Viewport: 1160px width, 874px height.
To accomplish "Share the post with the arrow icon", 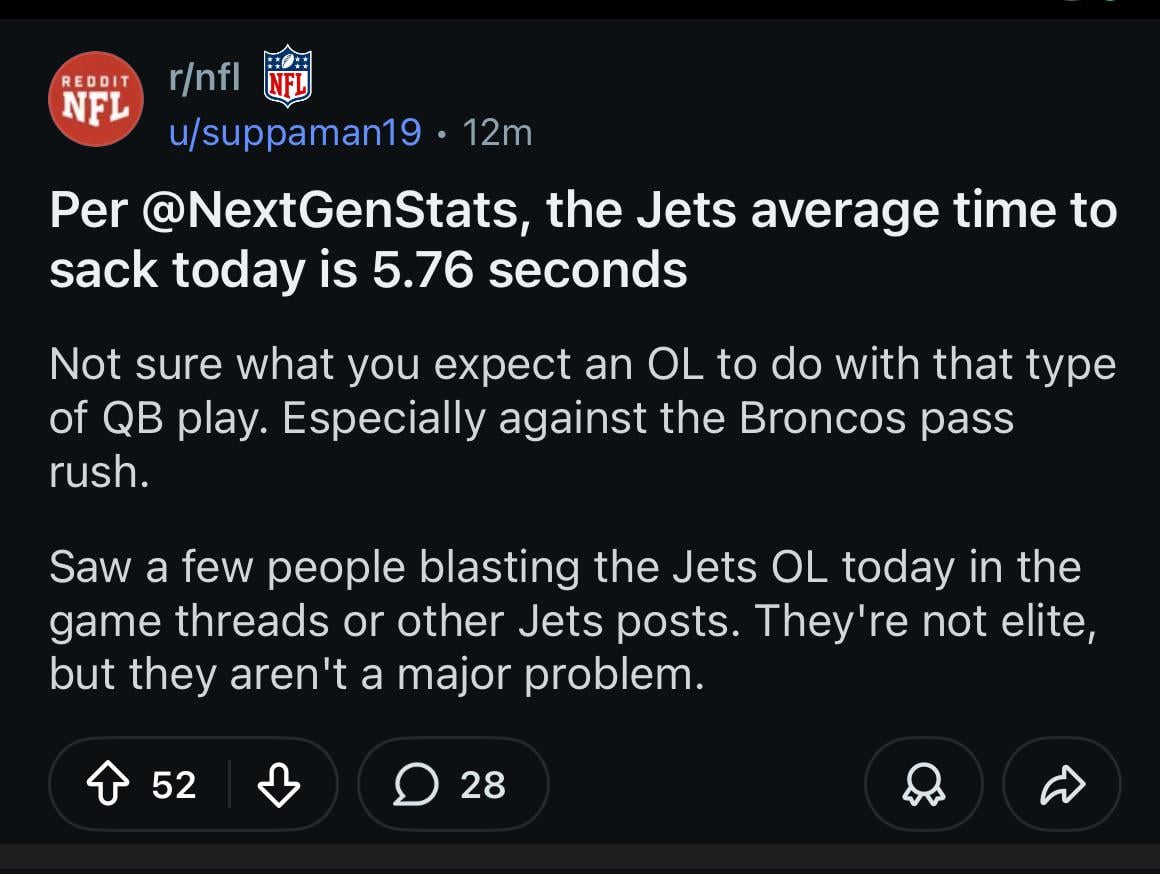I will click(x=1061, y=785).
